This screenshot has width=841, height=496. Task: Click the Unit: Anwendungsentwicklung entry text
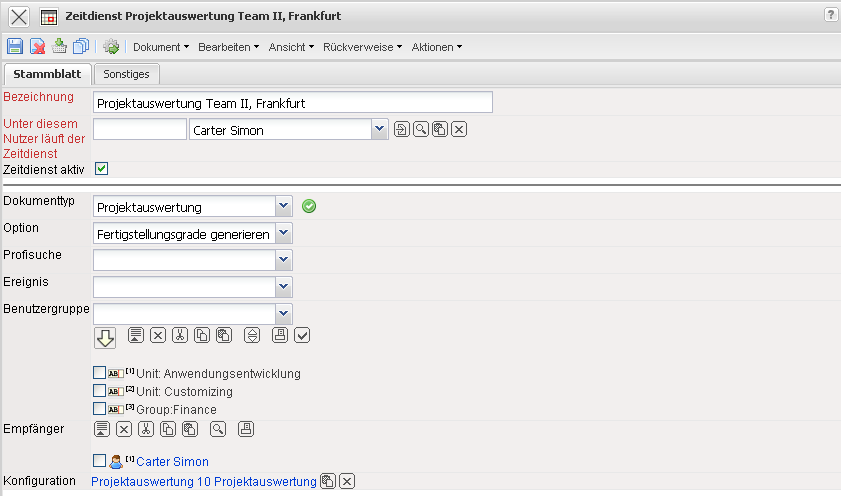tap(218, 374)
